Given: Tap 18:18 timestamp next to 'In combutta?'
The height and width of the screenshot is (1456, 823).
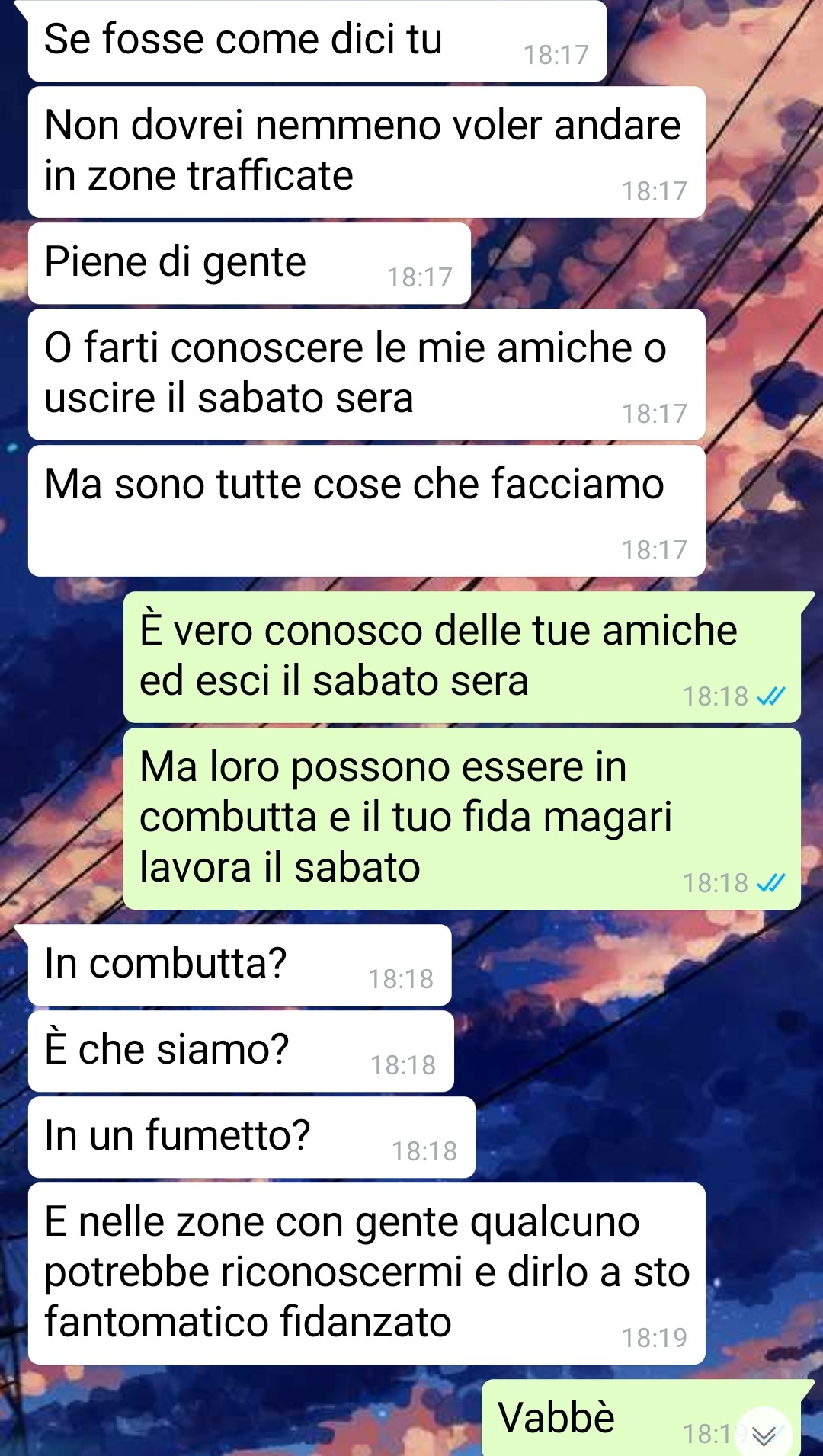Looking at the screenshot, I should tap(400, 979).
